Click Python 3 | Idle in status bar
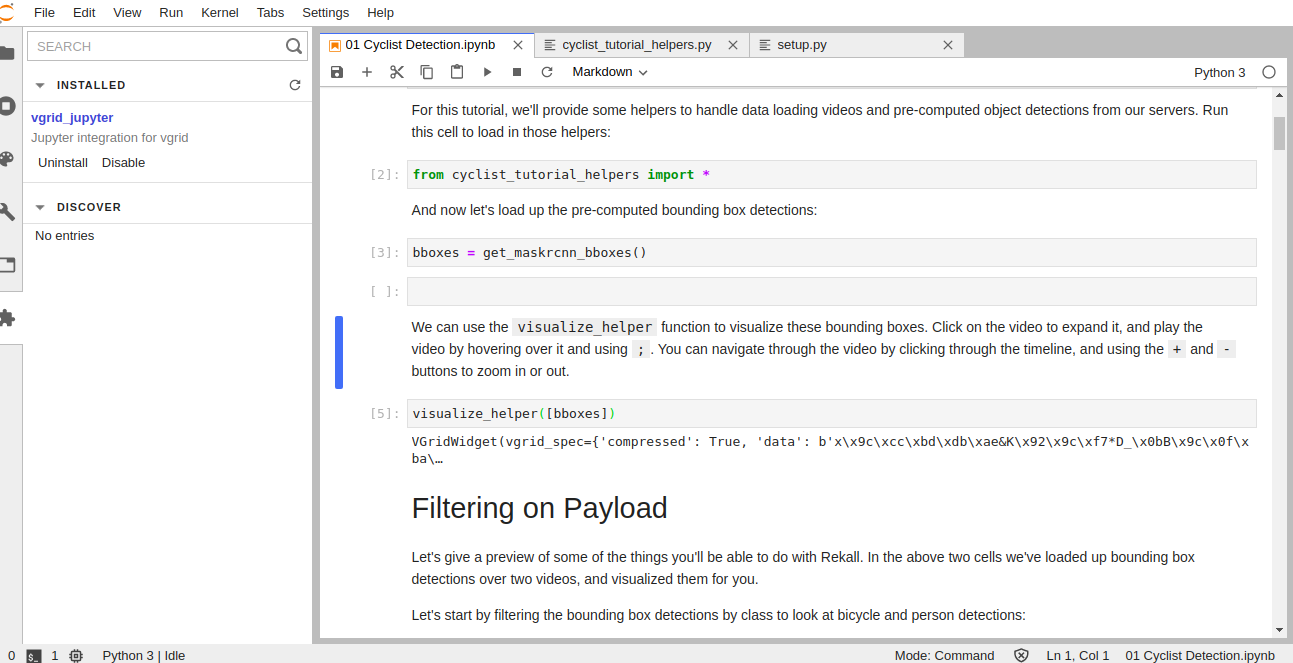This screenshot has width=1293, height=663. (143, 656)
